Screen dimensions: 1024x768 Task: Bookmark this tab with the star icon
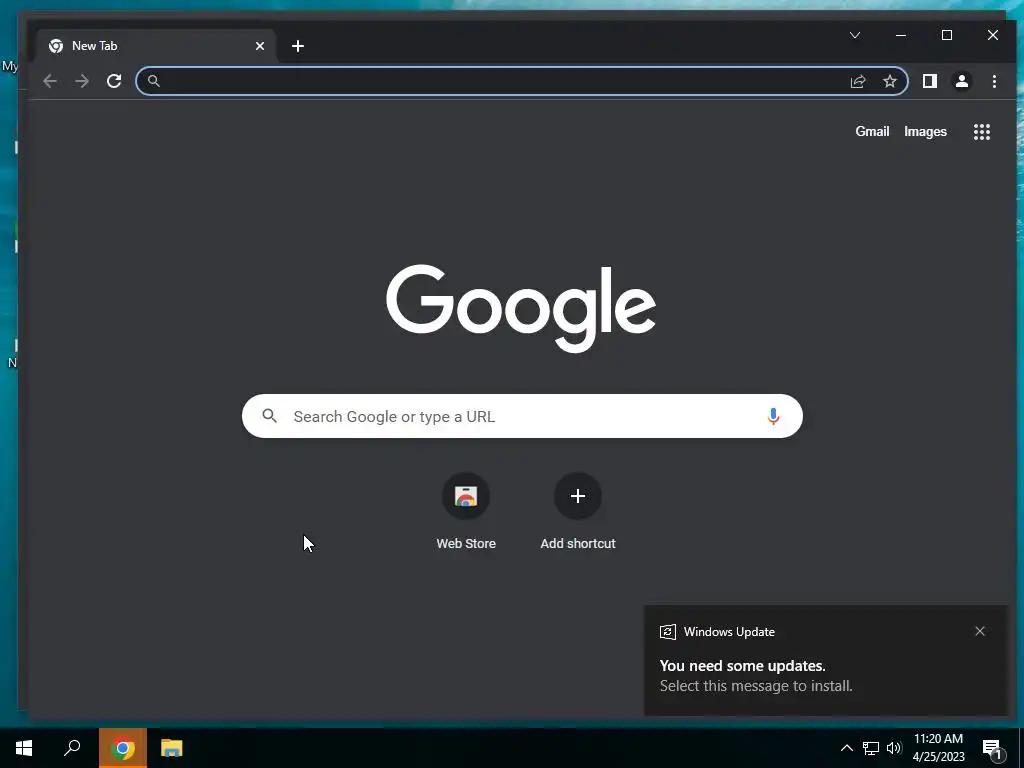point(889,81)
